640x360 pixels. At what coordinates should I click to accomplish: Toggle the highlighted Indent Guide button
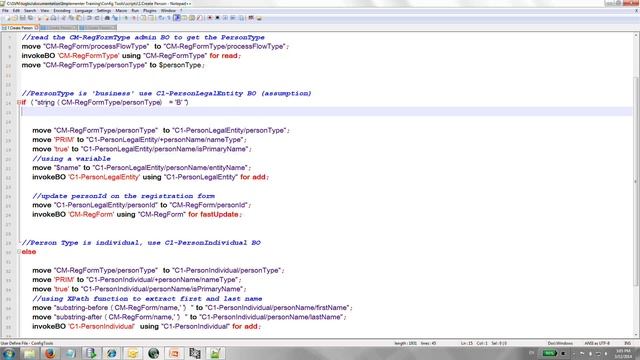click(x=177, y=18)
